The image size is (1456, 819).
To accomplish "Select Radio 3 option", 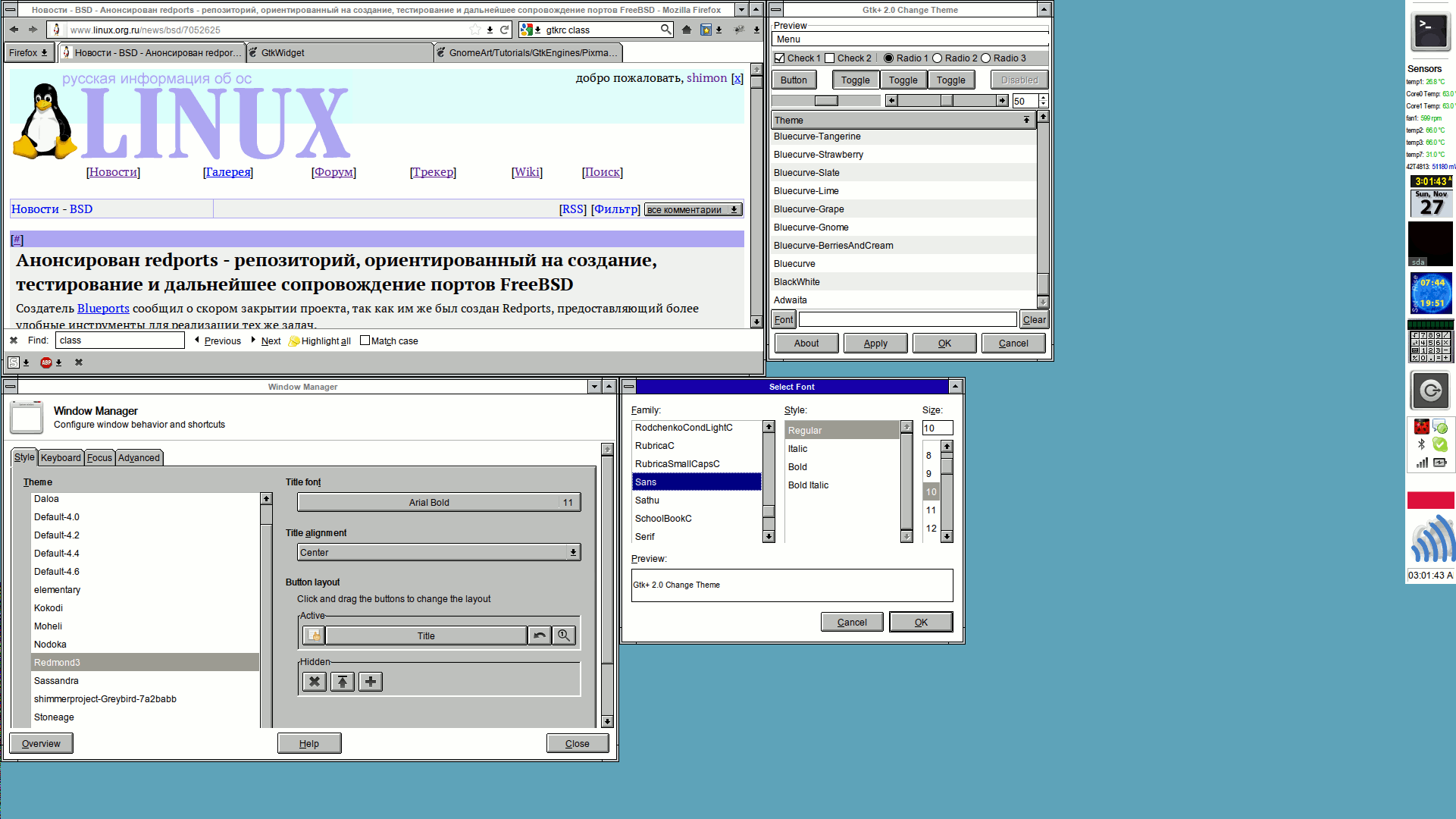I will [985, 58].
